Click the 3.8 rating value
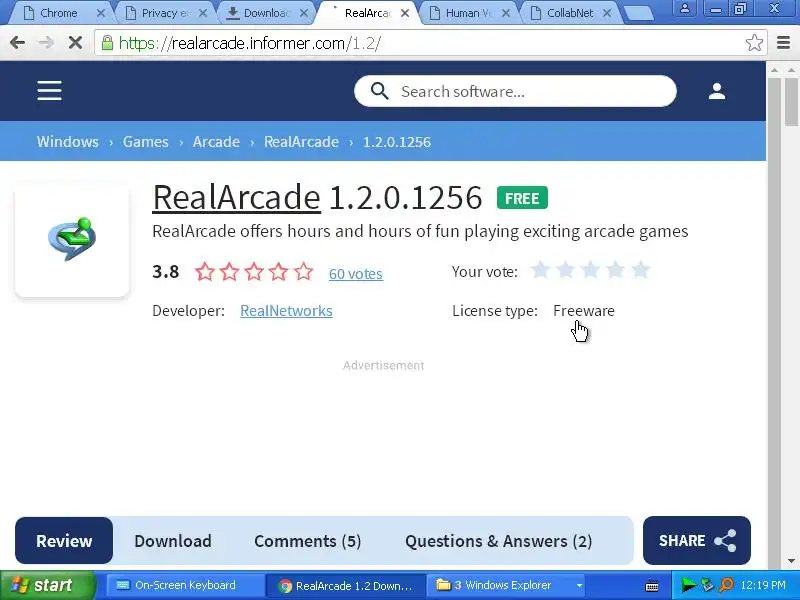The height and width of the screenshot is (600, 800). pos(165,271)
